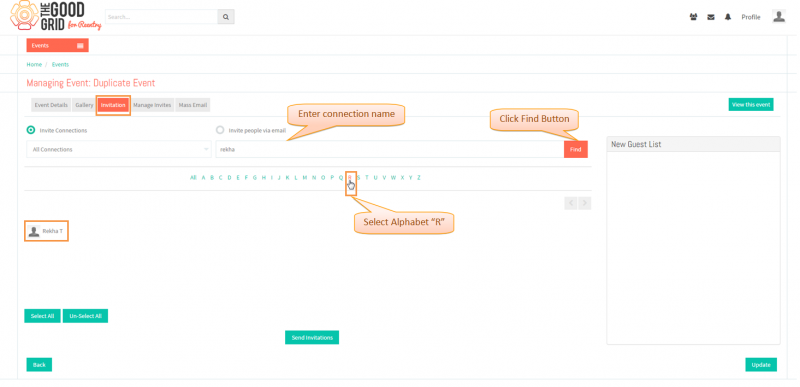The width and height of the screenshot is (800, 387).
Task: Click Send Invitations button
Action: [x=312, y=338]
